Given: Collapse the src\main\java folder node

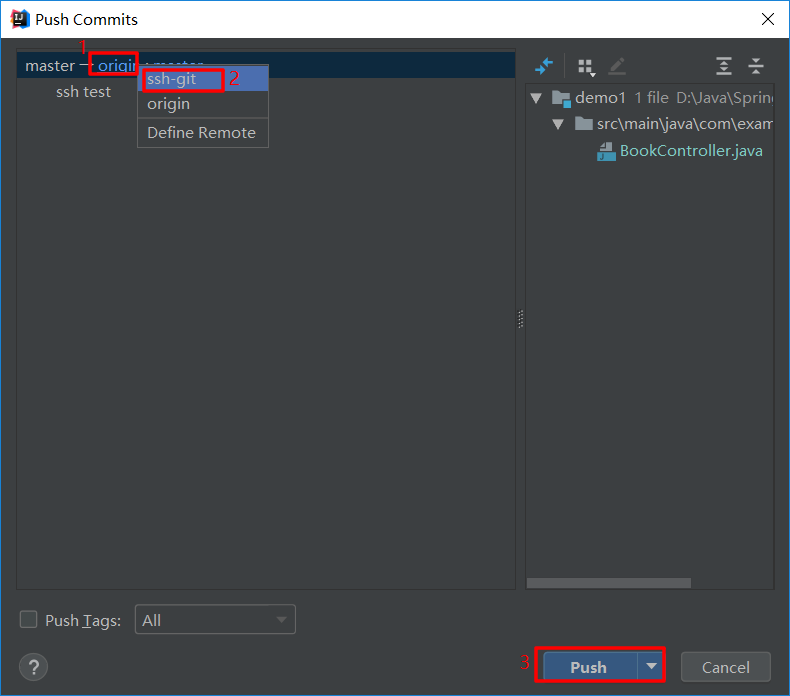Looking at the screenshot, I should tap(558, 124).
